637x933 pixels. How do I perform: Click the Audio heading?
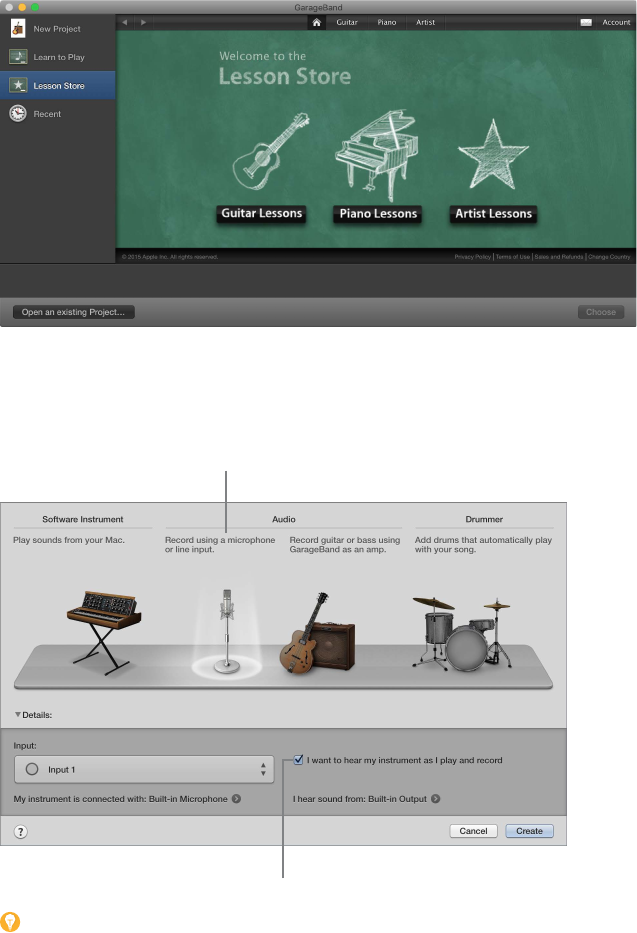tap(284, 519)
